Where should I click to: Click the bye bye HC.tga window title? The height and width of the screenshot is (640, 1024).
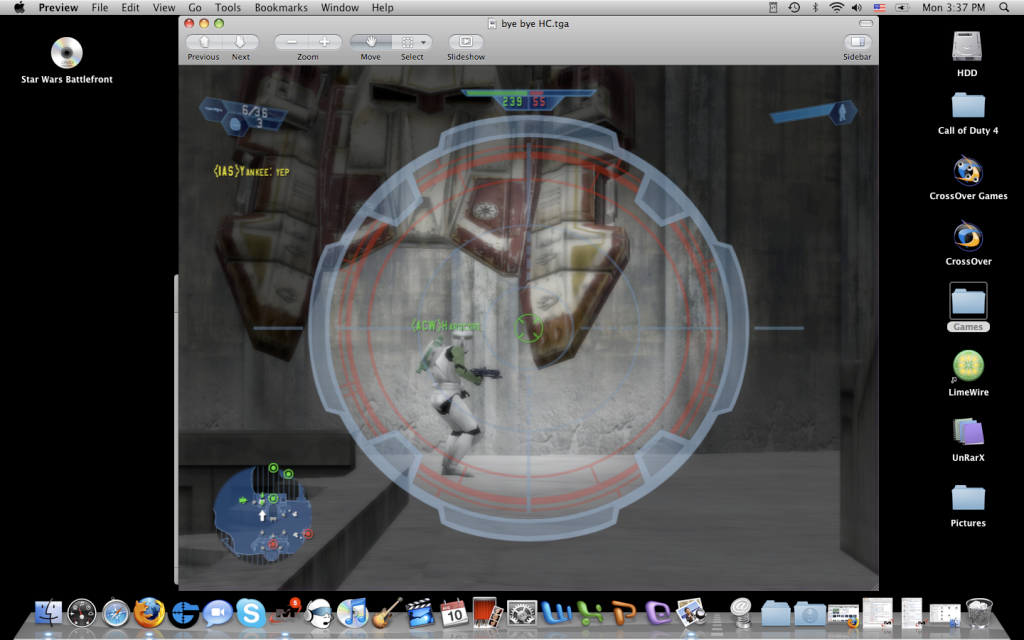(x=535, y=24)
